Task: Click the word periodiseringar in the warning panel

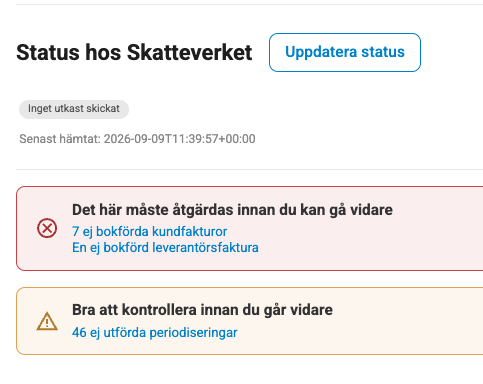Action: pos(193,332)
